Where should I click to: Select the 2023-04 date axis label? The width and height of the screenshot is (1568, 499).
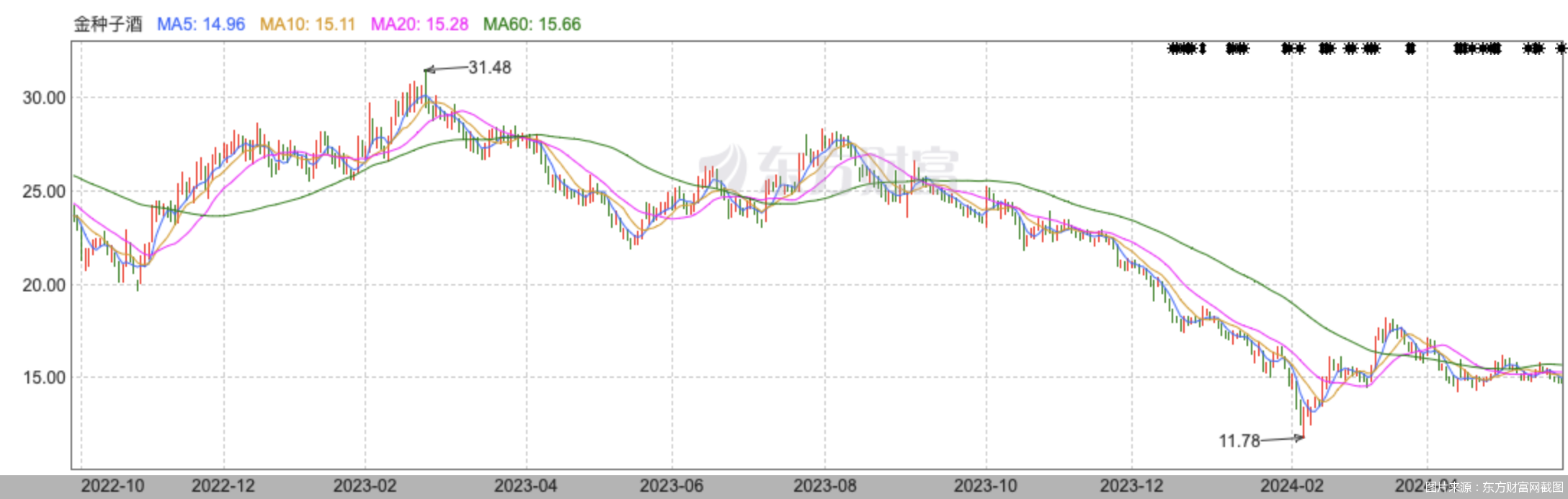(525, 486)
